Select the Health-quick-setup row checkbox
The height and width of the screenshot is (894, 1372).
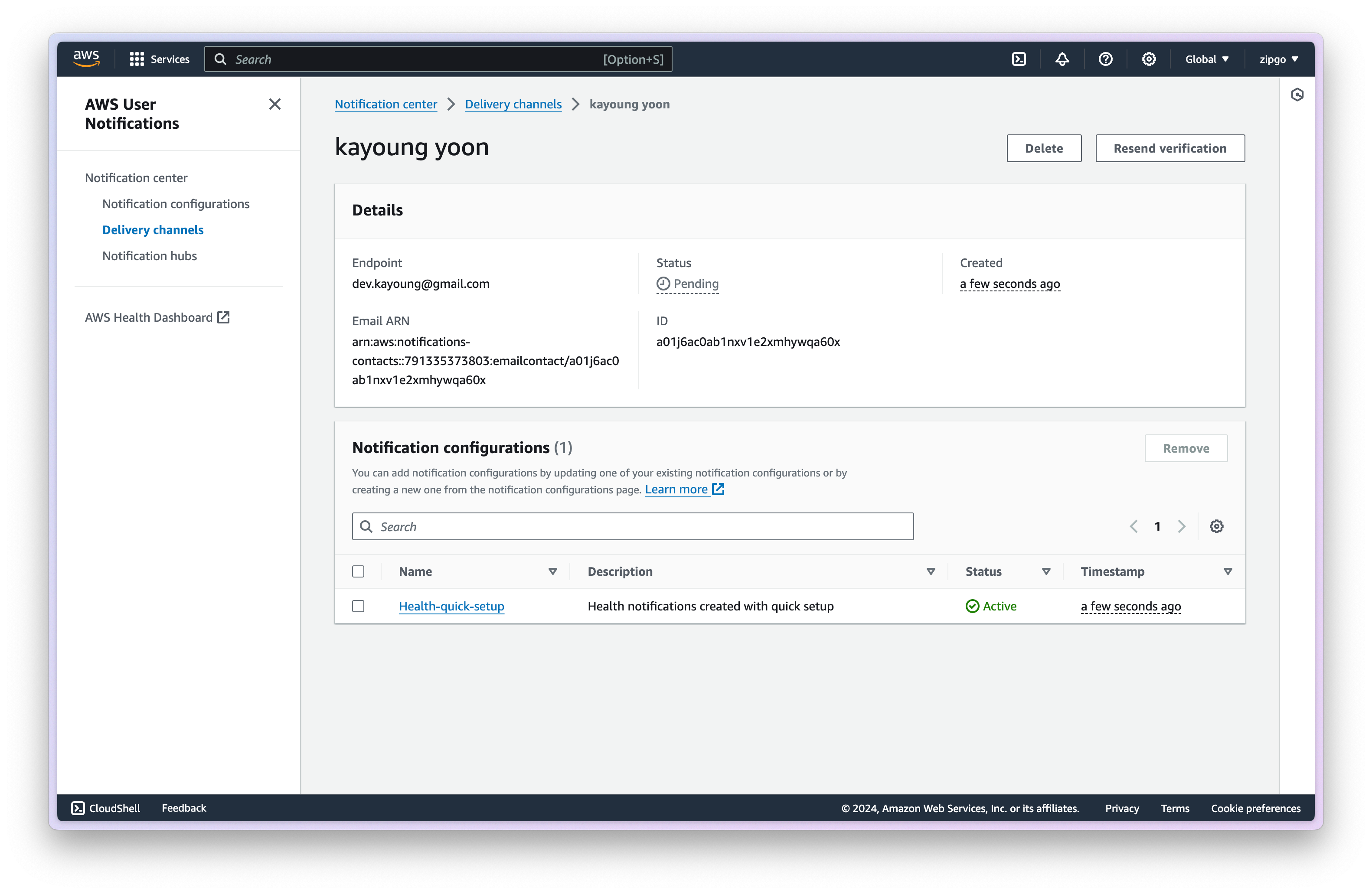(358, 607)
